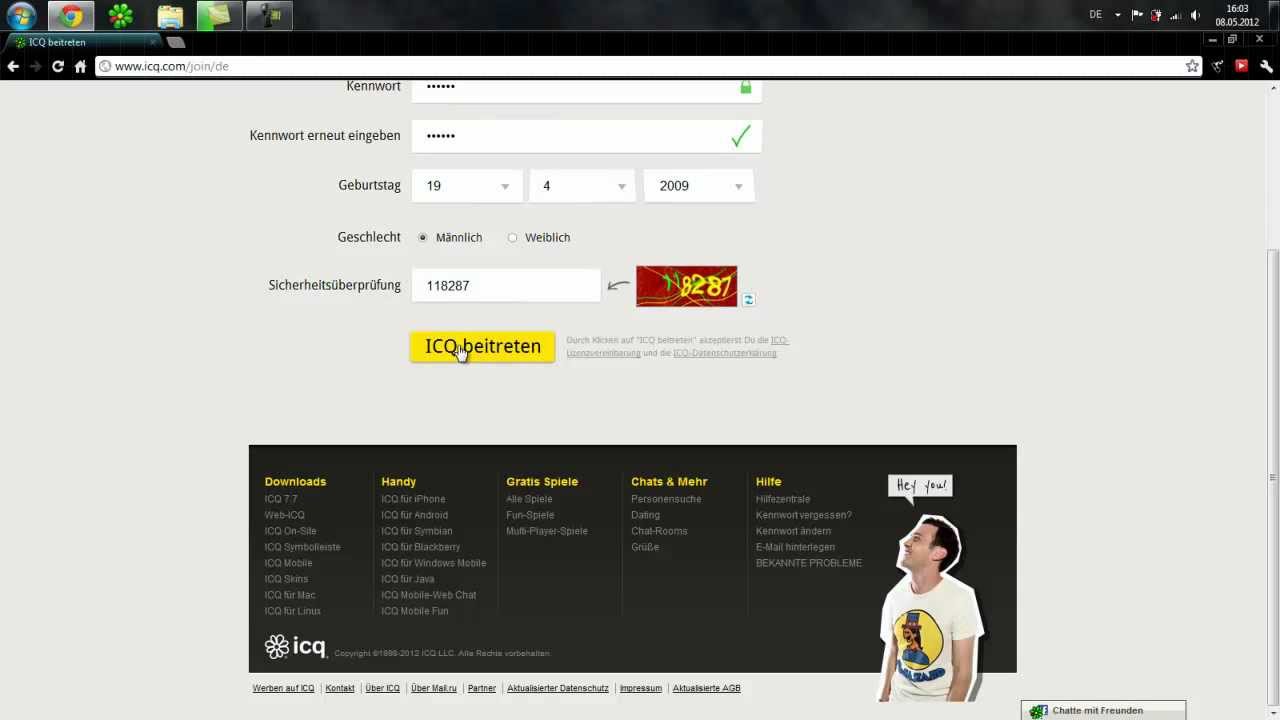Select the Weiblich radio button

[x=512, y=237]
